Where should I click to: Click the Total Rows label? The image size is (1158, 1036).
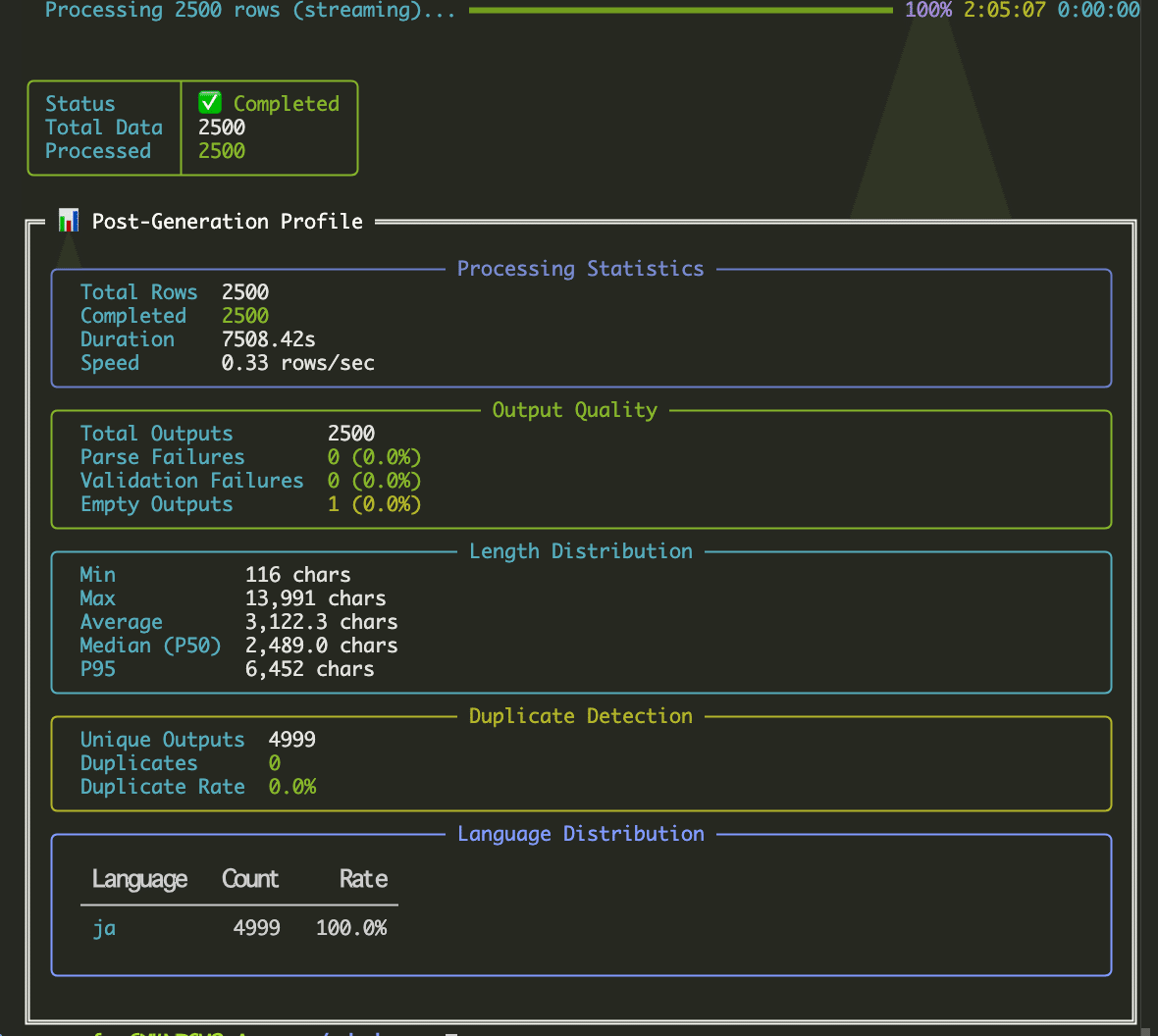[138, 292]
